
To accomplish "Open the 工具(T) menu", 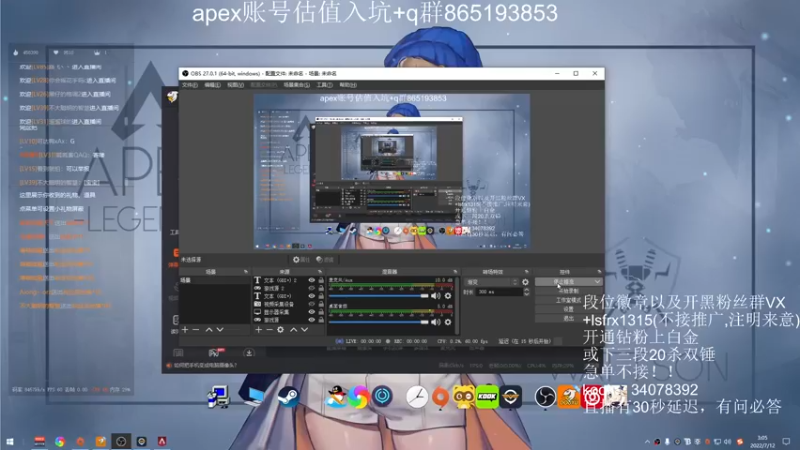I will pos(324,85).
